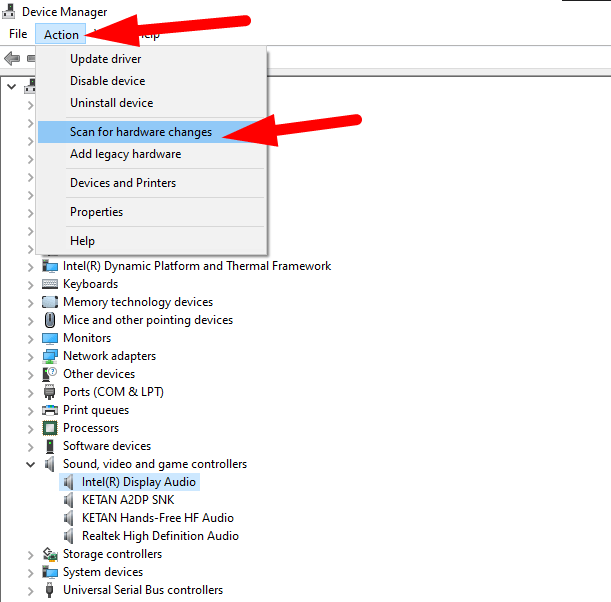
Task: Expand the Software devices category
Action: (x=31, y=446)
